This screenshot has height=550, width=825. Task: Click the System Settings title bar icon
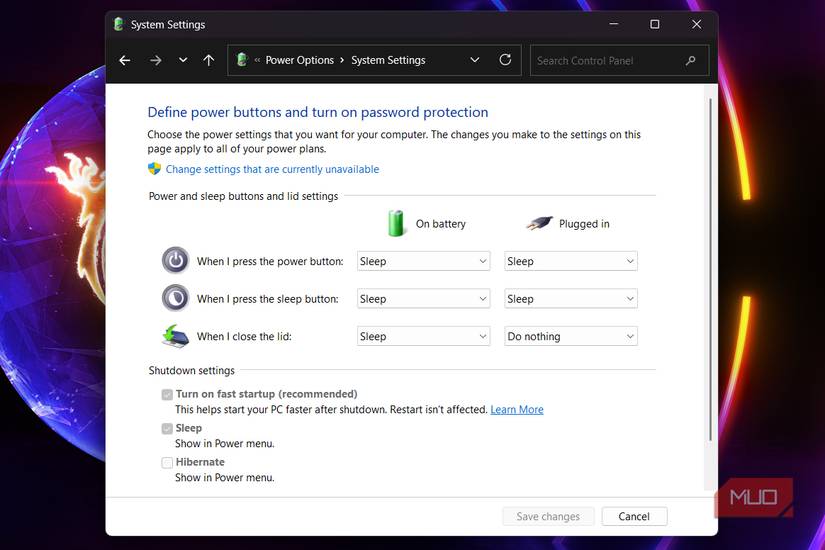[119, 24]
